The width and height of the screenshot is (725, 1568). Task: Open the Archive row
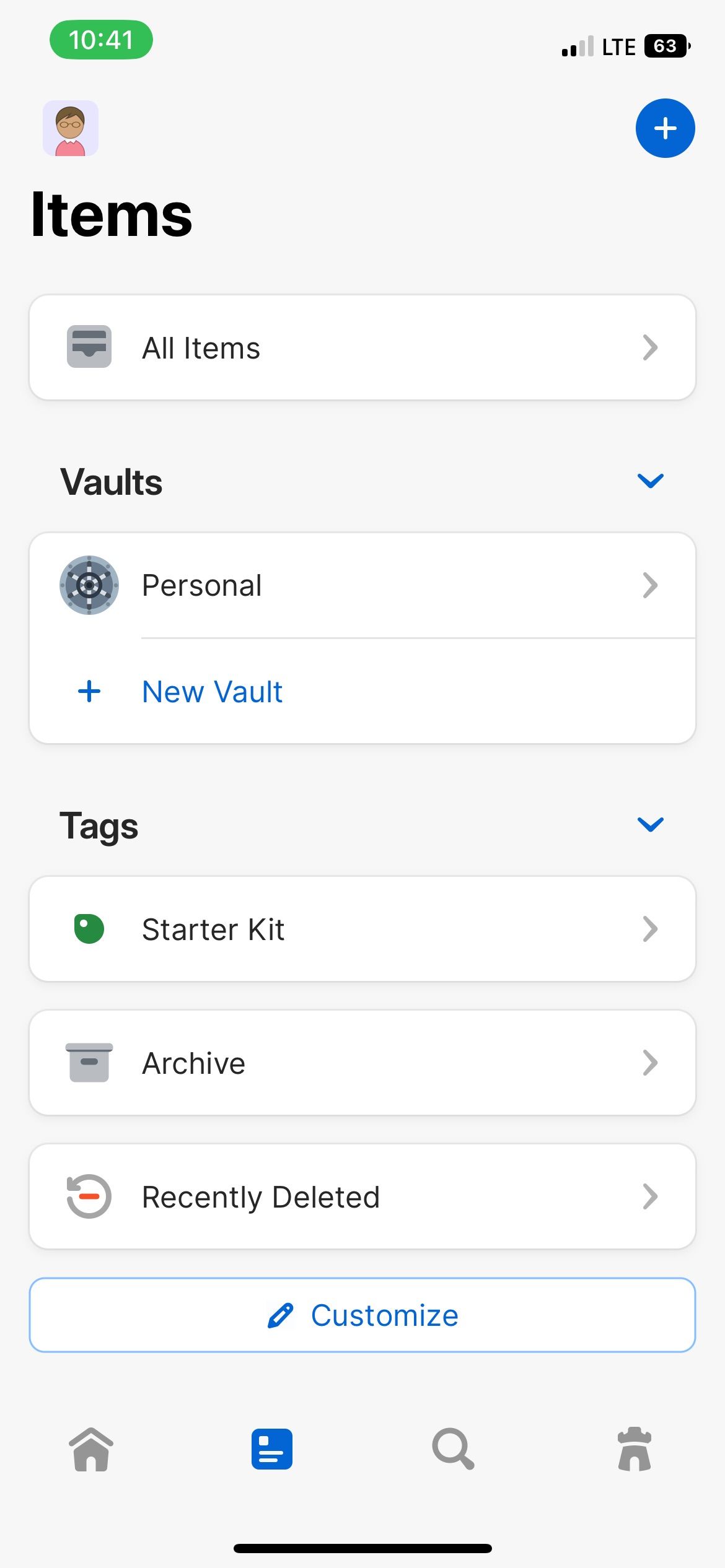tap(362, 1063)
